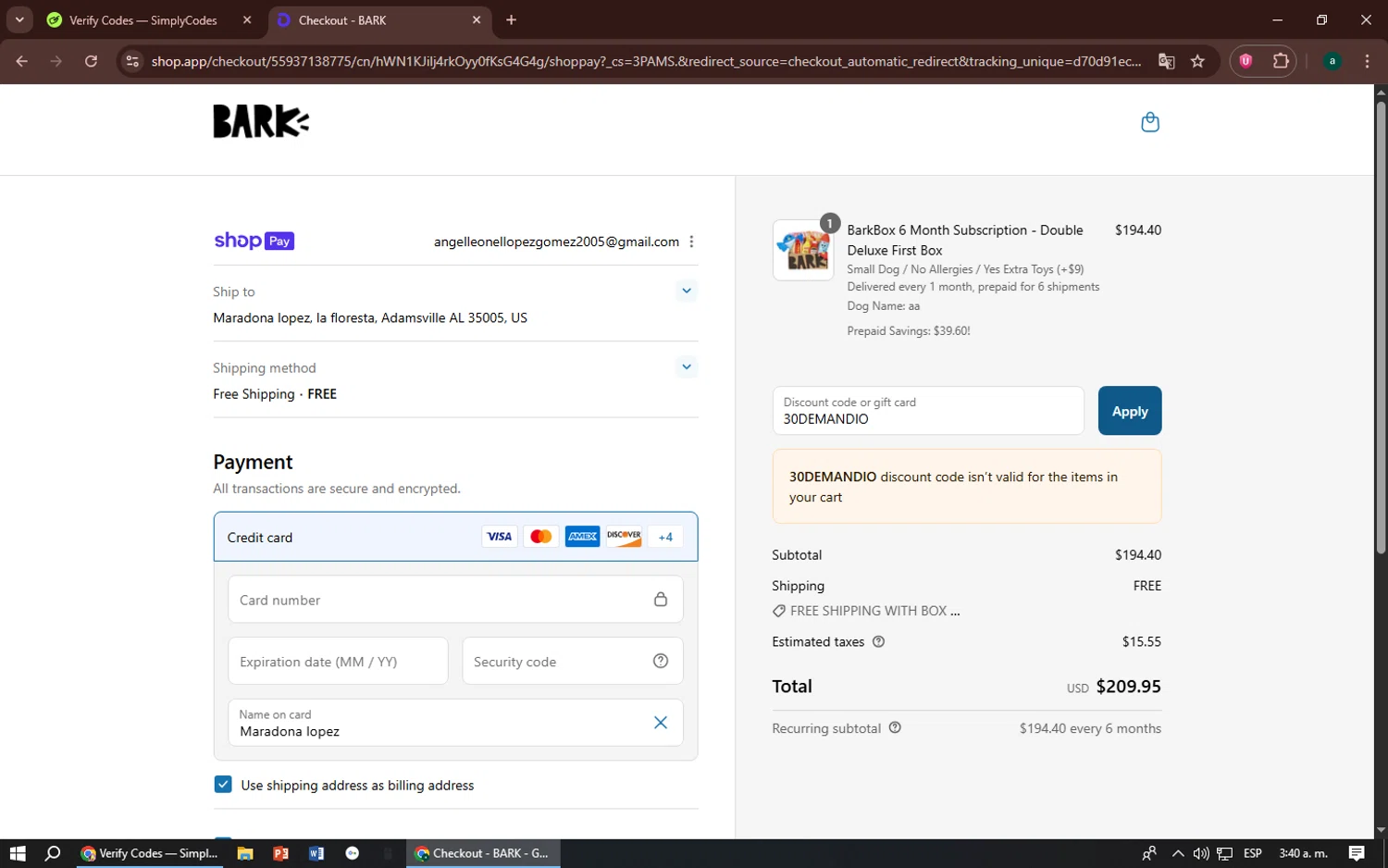The height and width of the screenshot is (868, 1388).
Task: Click the Discount code or gift card field
Action: [928, 411]
